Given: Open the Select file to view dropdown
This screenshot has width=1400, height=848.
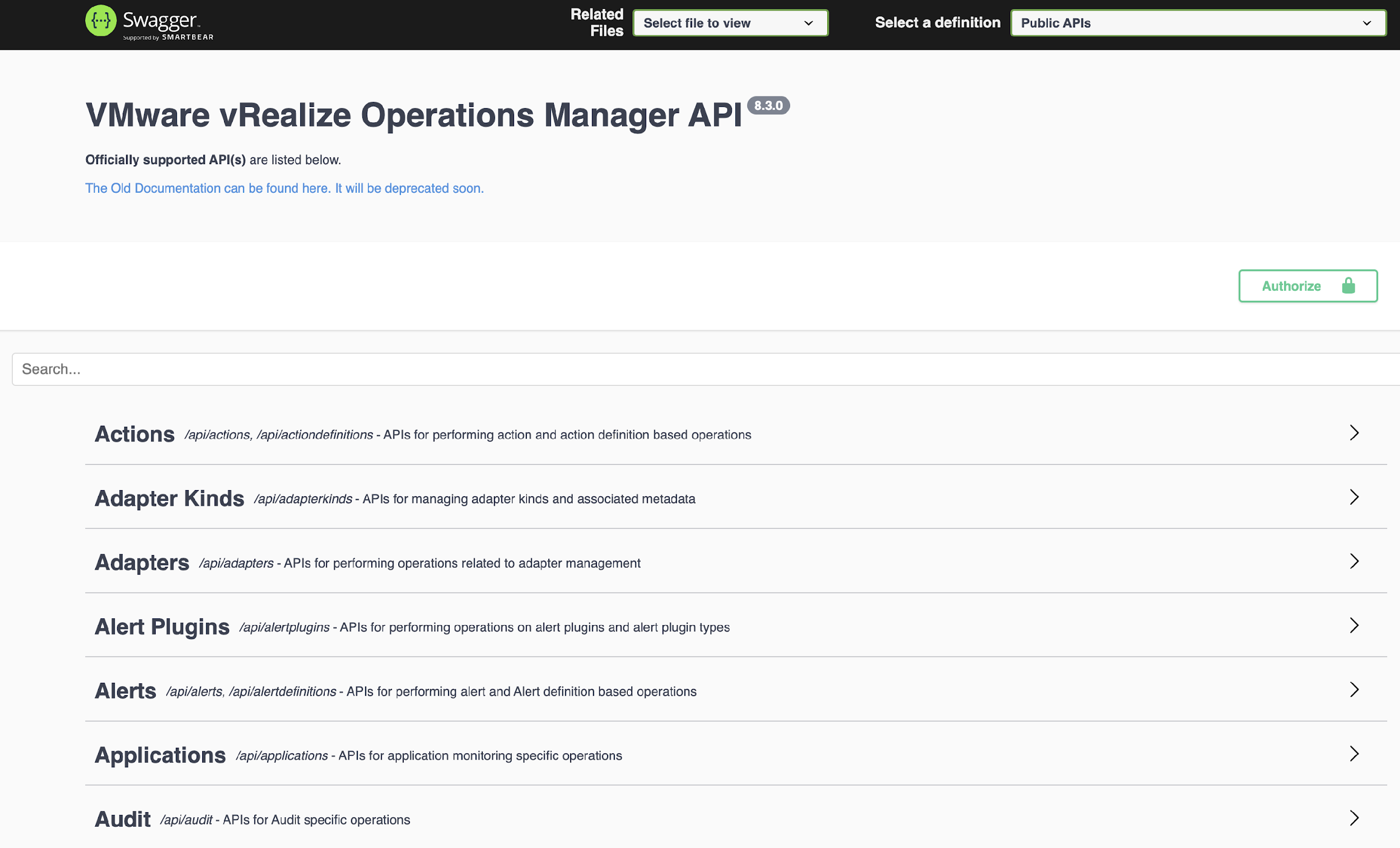Looking at the screenshot, I should pyautogui.click(x=730, y=24).
